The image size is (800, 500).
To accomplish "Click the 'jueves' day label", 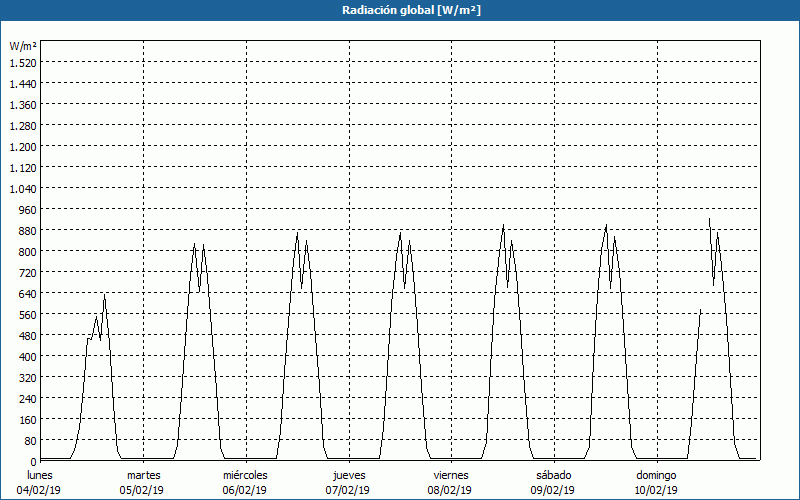I will coord(349,475).
